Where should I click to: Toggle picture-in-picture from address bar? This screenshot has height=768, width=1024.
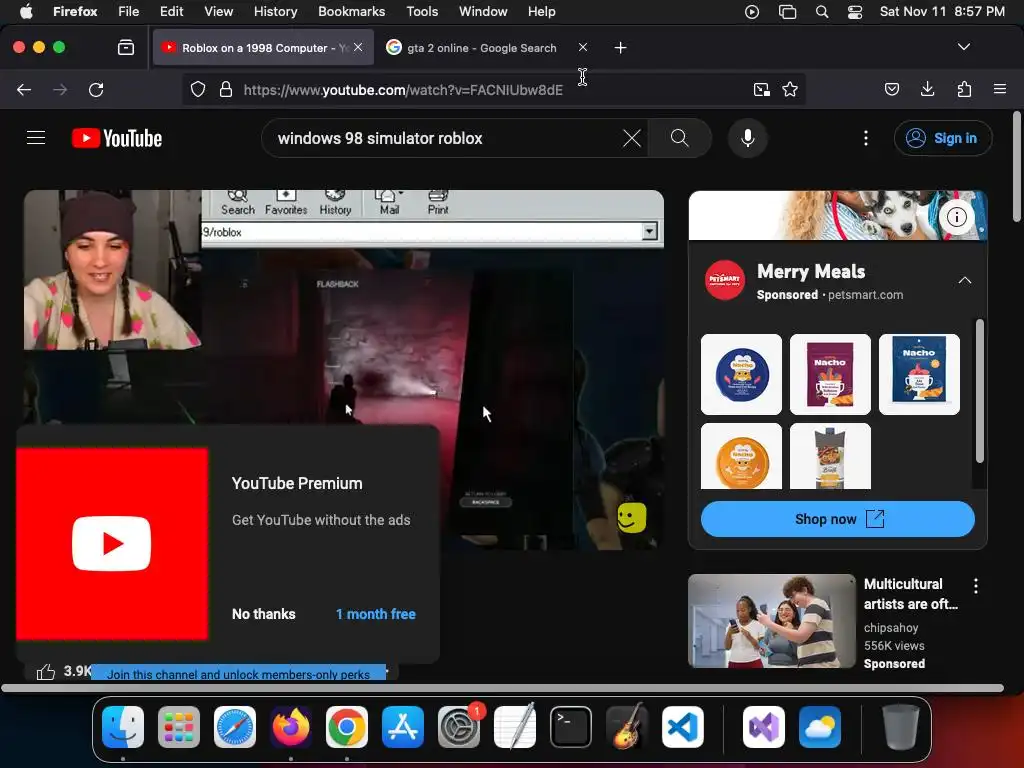(761, 89)
